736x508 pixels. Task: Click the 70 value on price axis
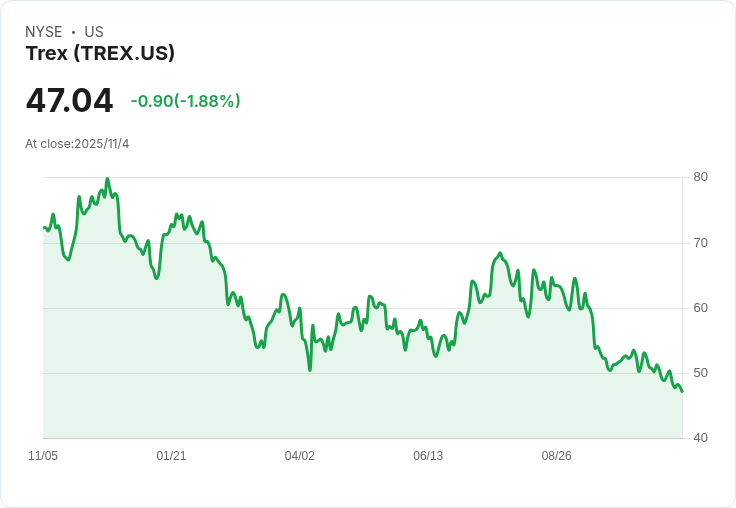point(700,243)
